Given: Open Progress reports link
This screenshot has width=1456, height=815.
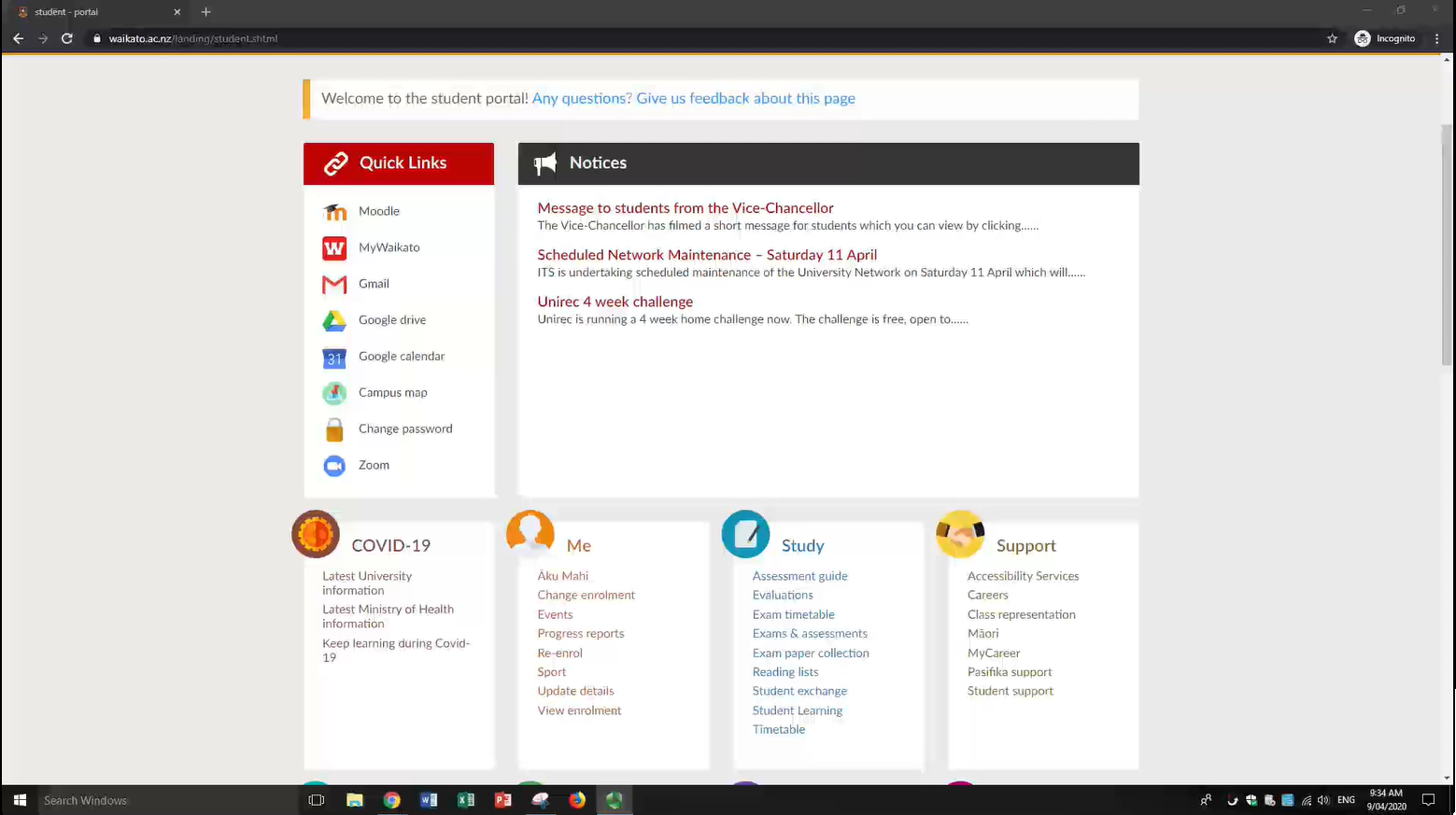Looking at the screenshot, I should [580, 633].
